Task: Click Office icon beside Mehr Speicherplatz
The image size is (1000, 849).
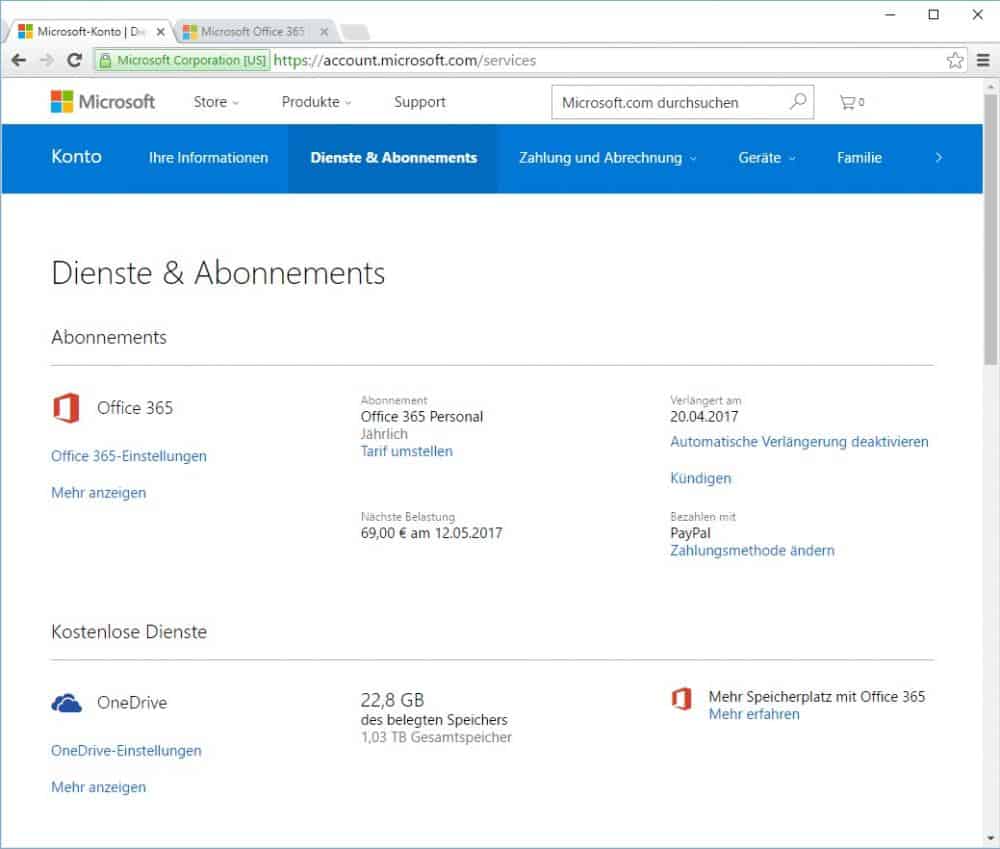Action: (682, 698)
